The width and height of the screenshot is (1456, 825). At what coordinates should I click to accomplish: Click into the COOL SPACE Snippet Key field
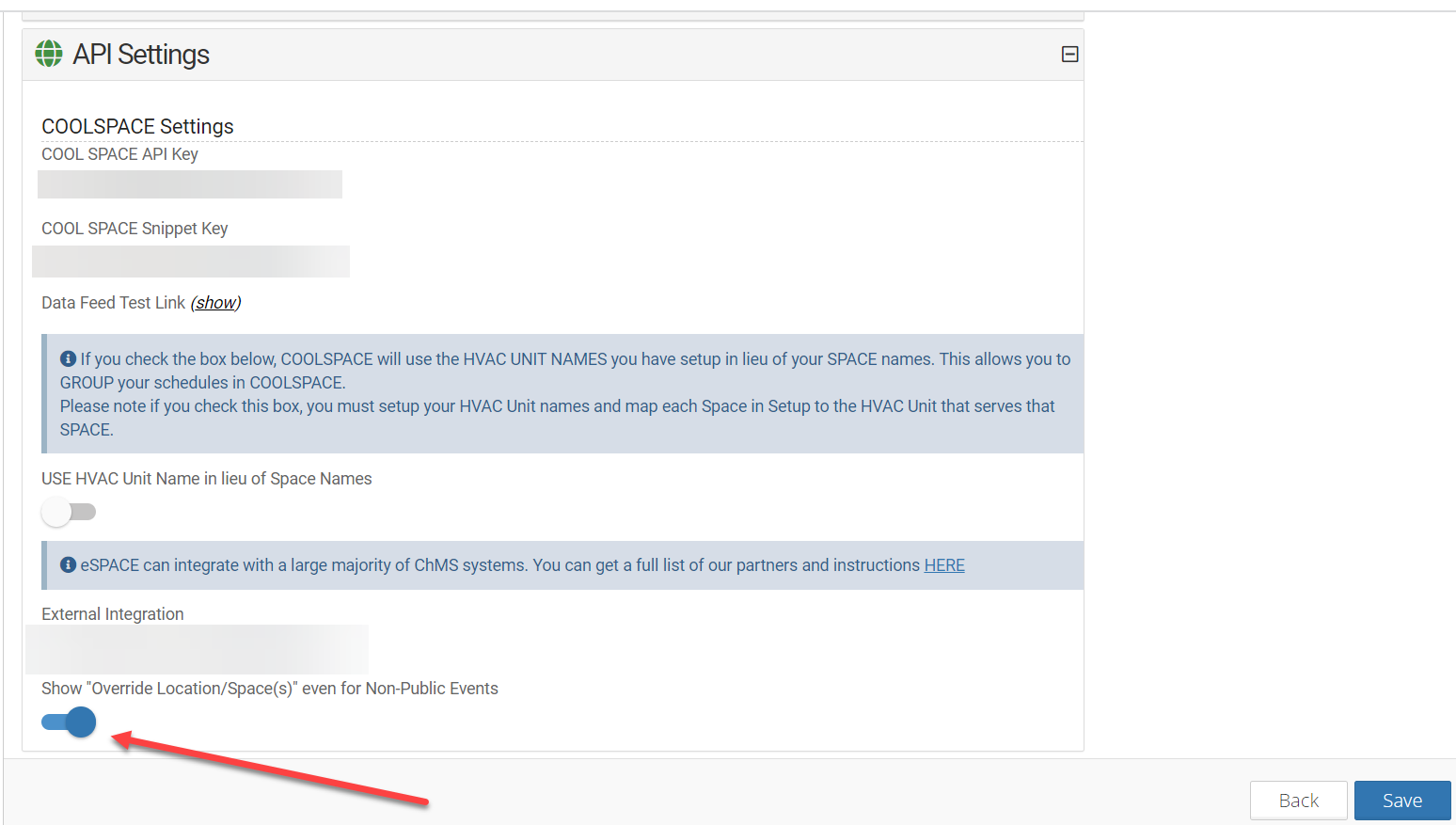pos(191,261)
